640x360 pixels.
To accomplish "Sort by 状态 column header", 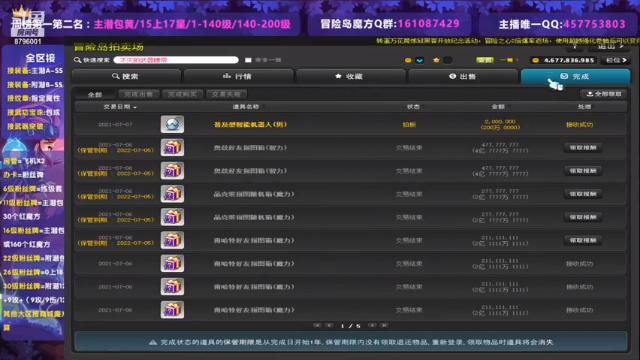I will [x=415, y=107].
